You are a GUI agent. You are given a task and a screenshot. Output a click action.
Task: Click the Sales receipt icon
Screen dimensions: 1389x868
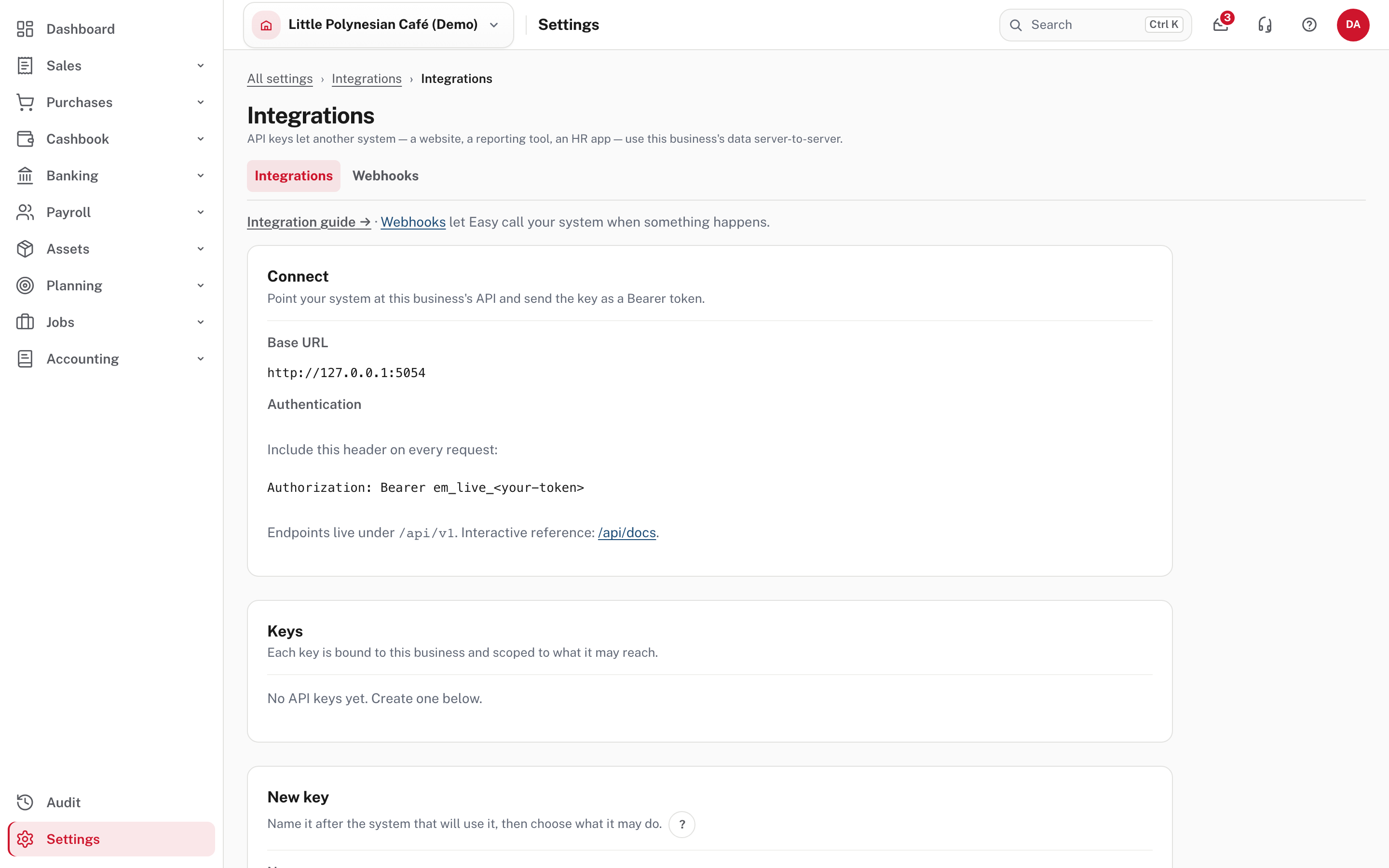[25, 66]
